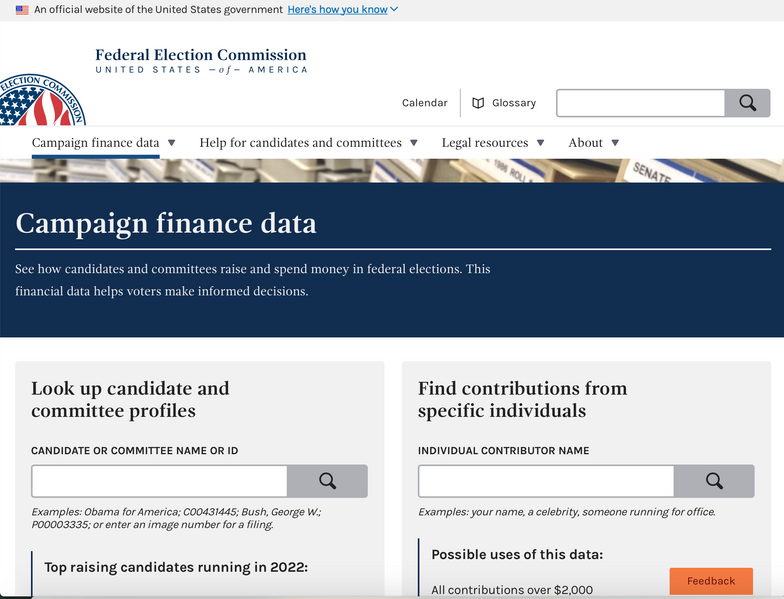This screenshot has width=784, height=599.
Task: Click the candidate or committee name field
Action: tap(159, 481)
